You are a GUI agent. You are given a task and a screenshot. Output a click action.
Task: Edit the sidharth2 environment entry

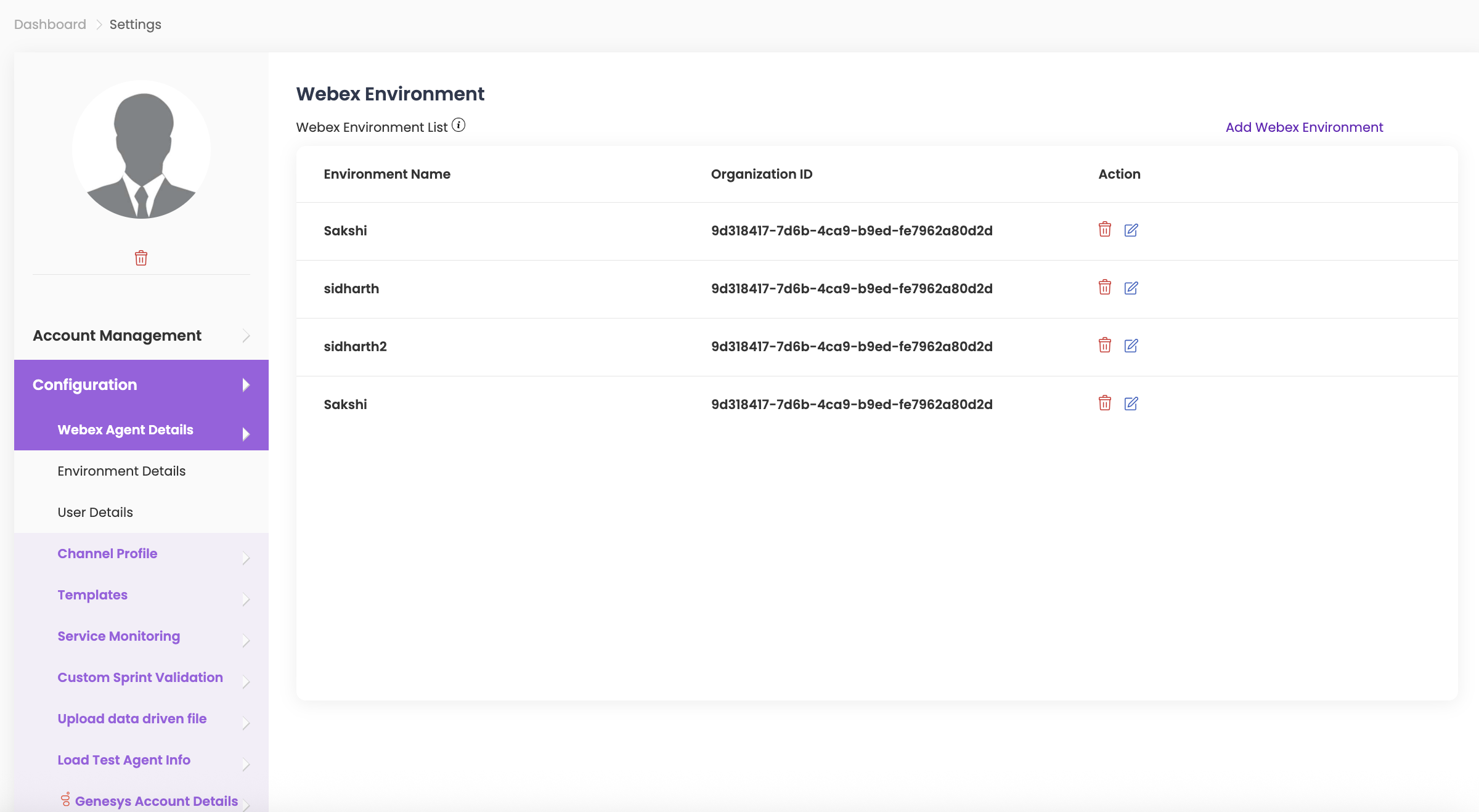point(1131,346)
